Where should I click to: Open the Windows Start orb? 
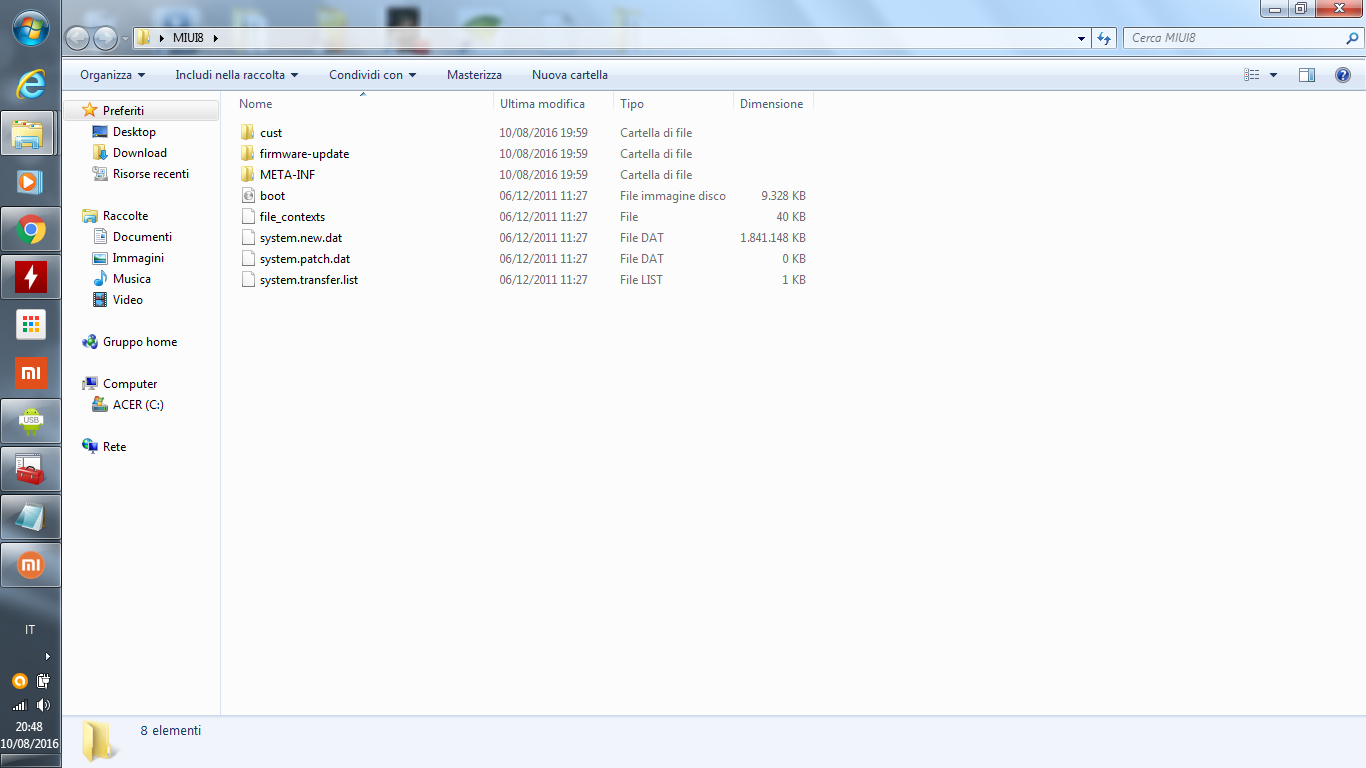[30, 28]
